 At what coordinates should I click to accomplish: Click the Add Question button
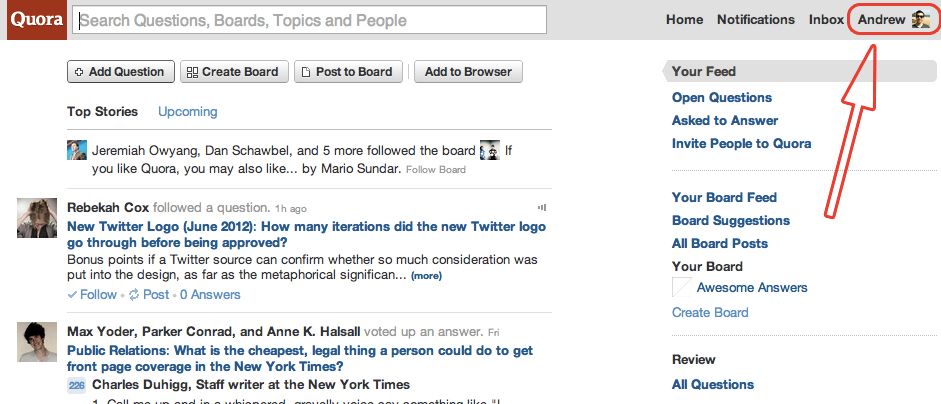point(121,72)
